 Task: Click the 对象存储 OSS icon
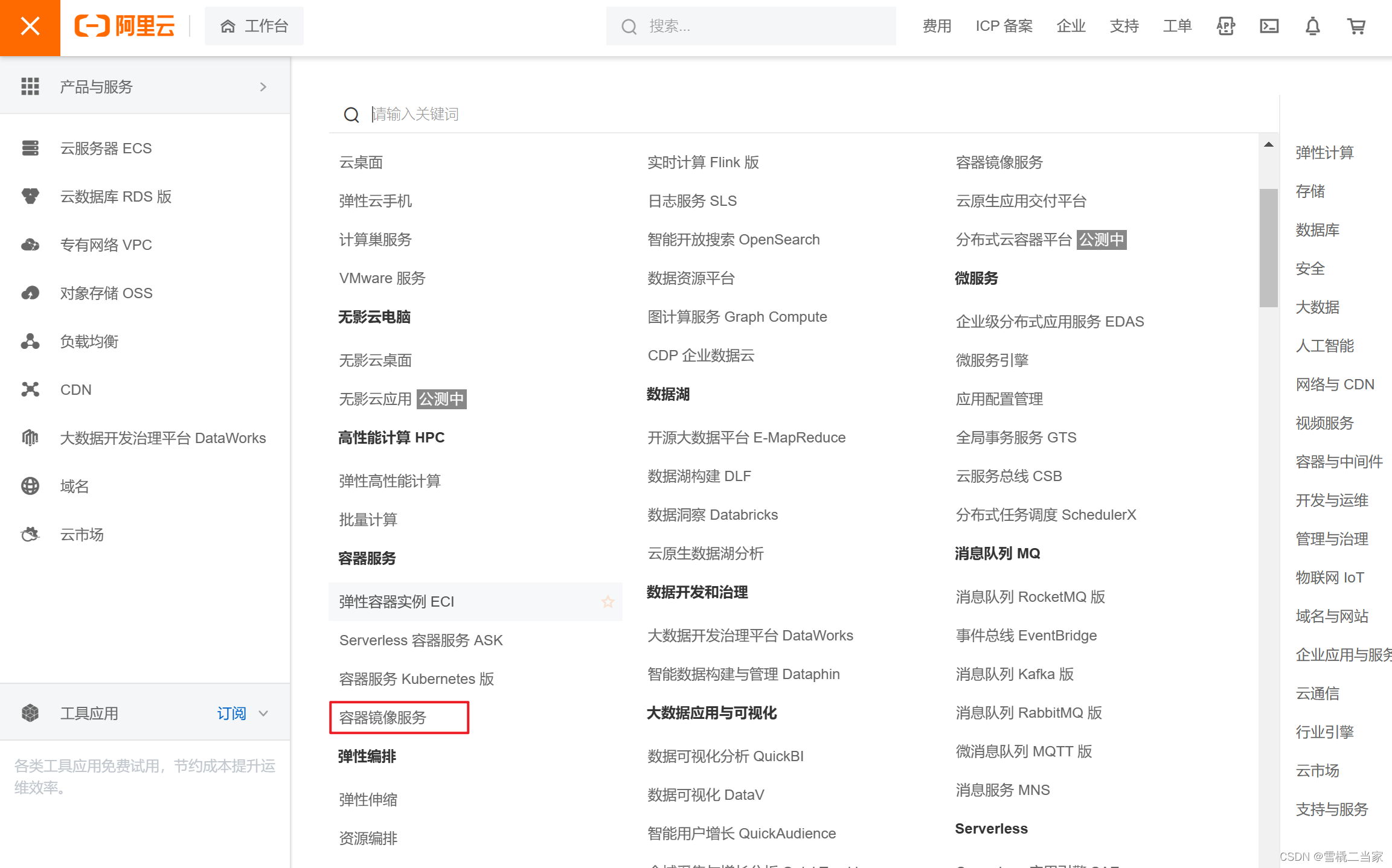pos(30,293)
